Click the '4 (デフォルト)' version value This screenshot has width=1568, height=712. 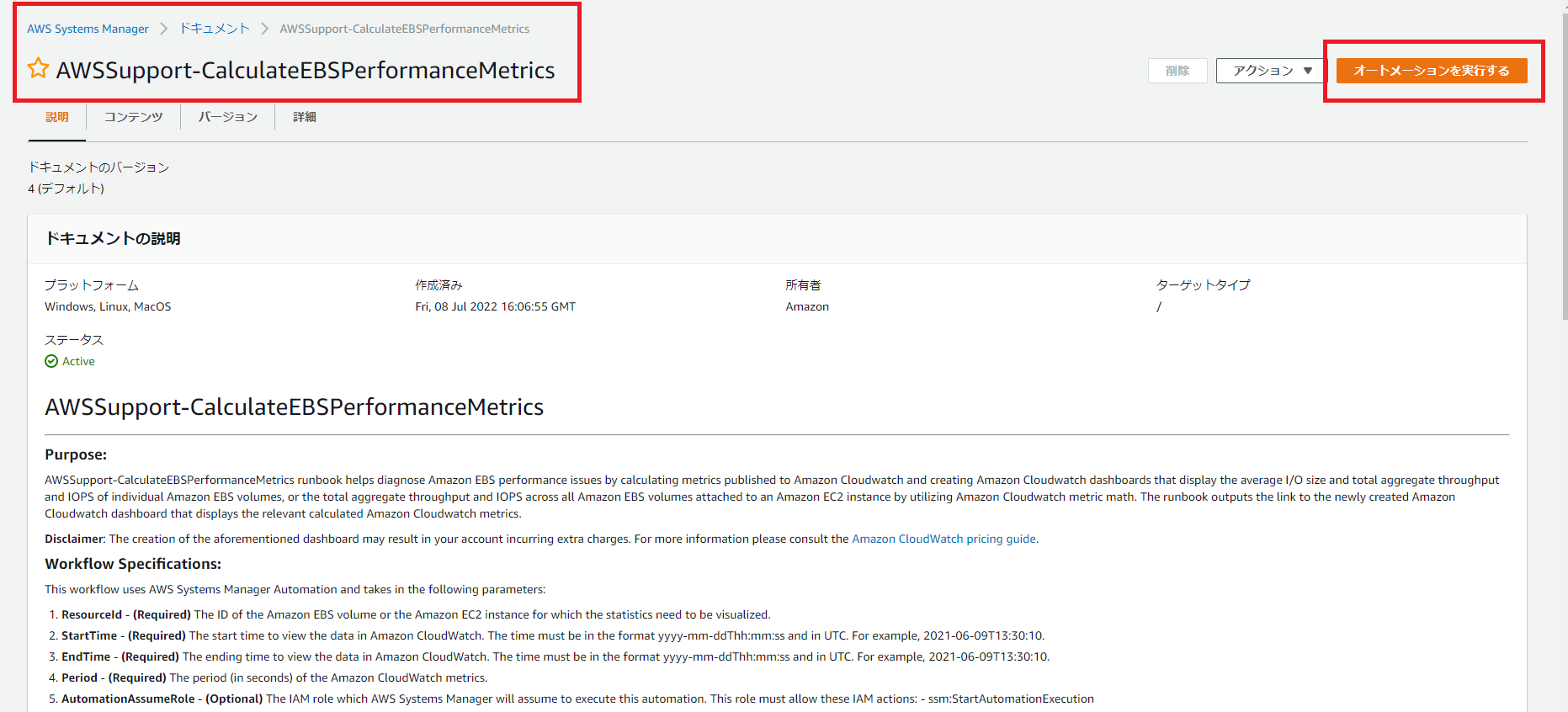point(66,189)
